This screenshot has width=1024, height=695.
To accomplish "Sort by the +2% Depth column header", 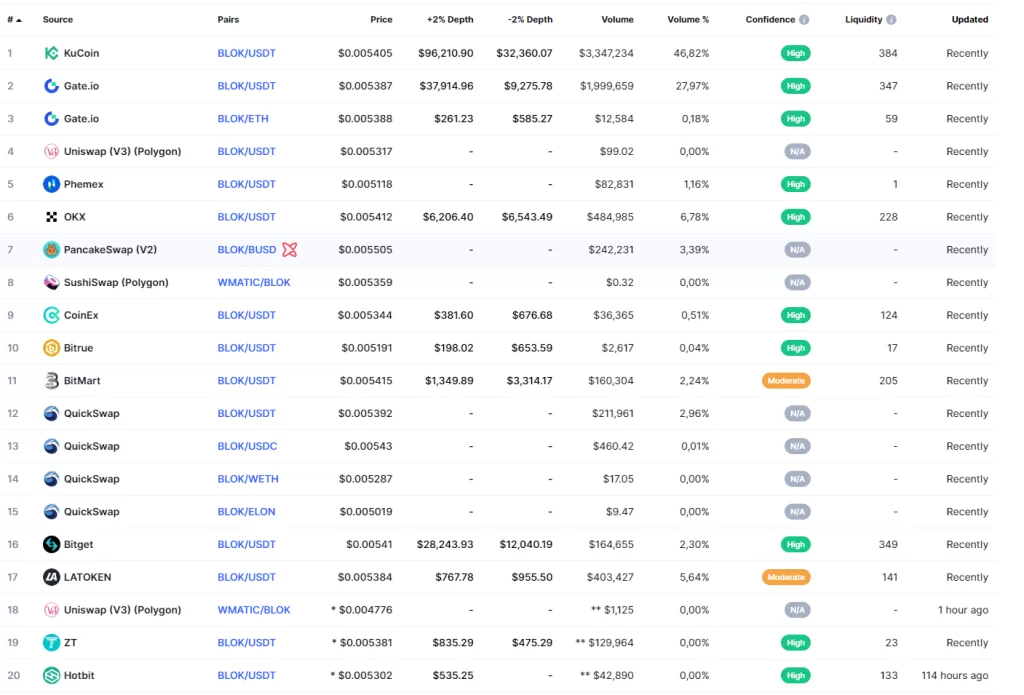I will point(449,20).
